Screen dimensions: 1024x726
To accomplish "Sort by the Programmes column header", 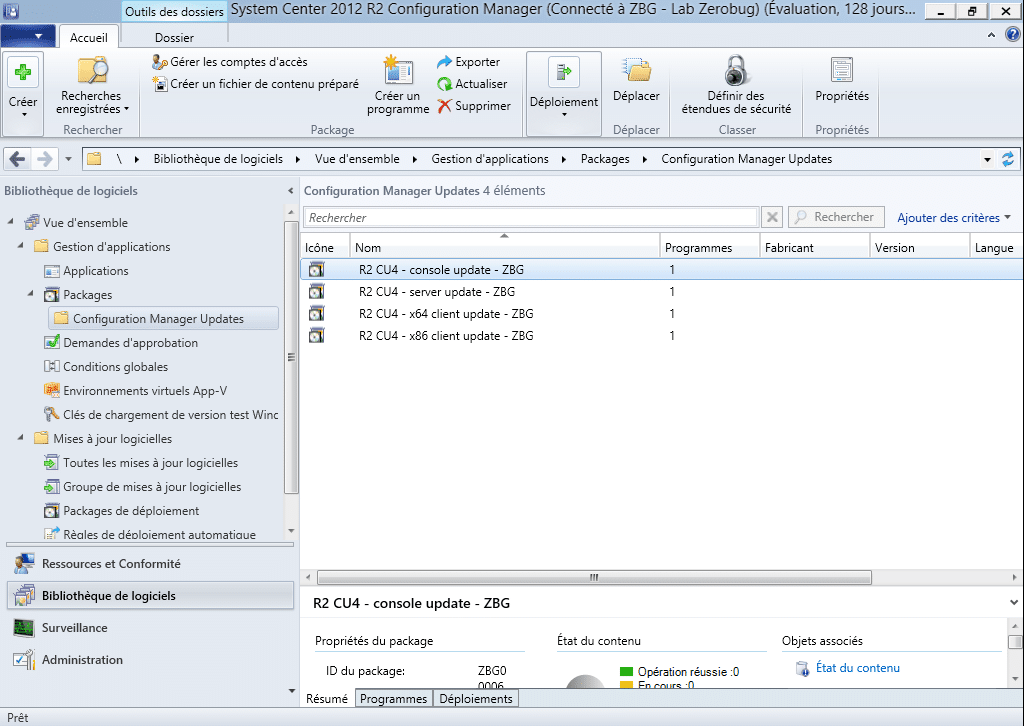I will coord(709,247).
